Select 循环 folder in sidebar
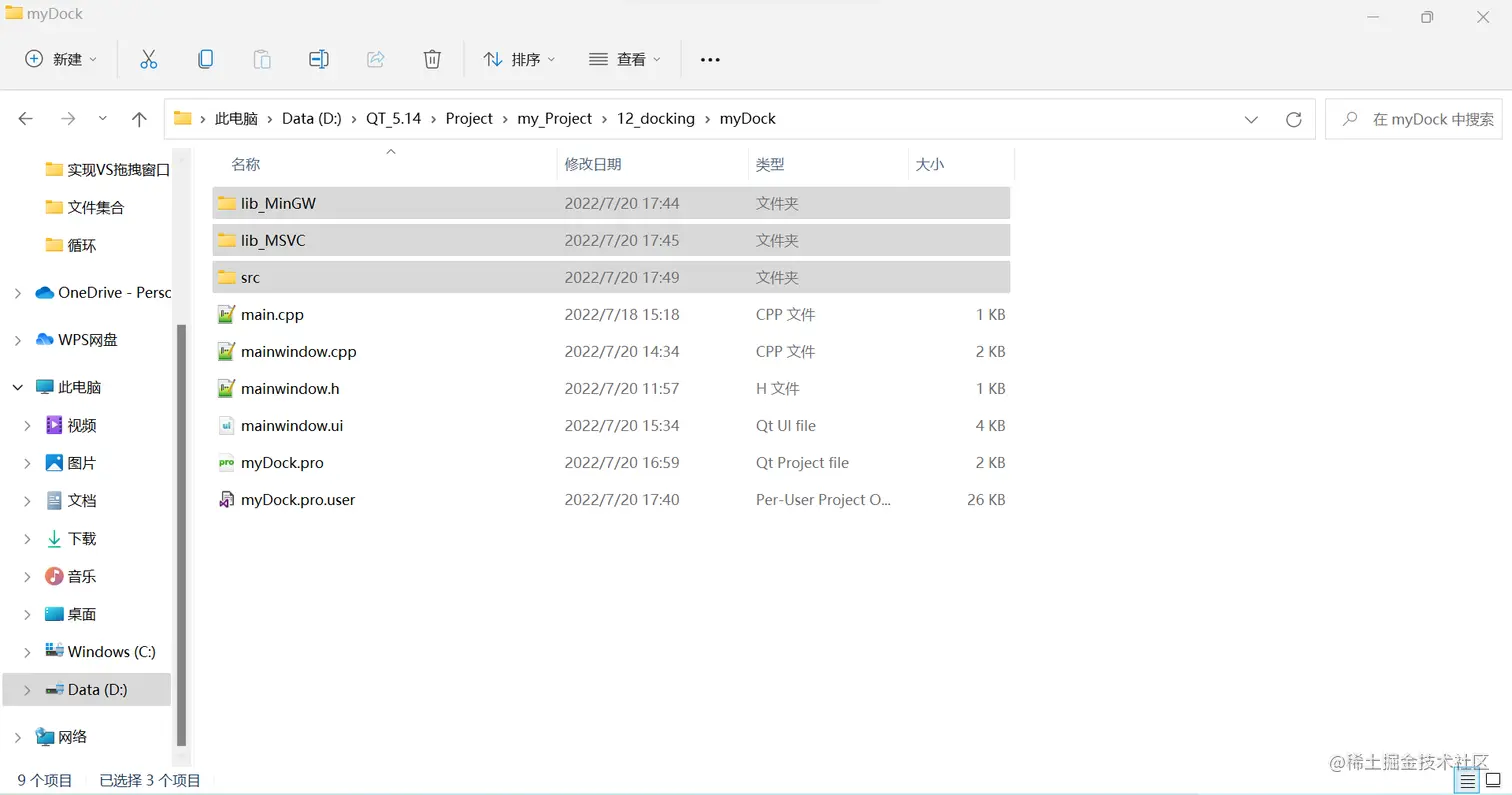The image size is (1512, 795). tap(71, 245)
